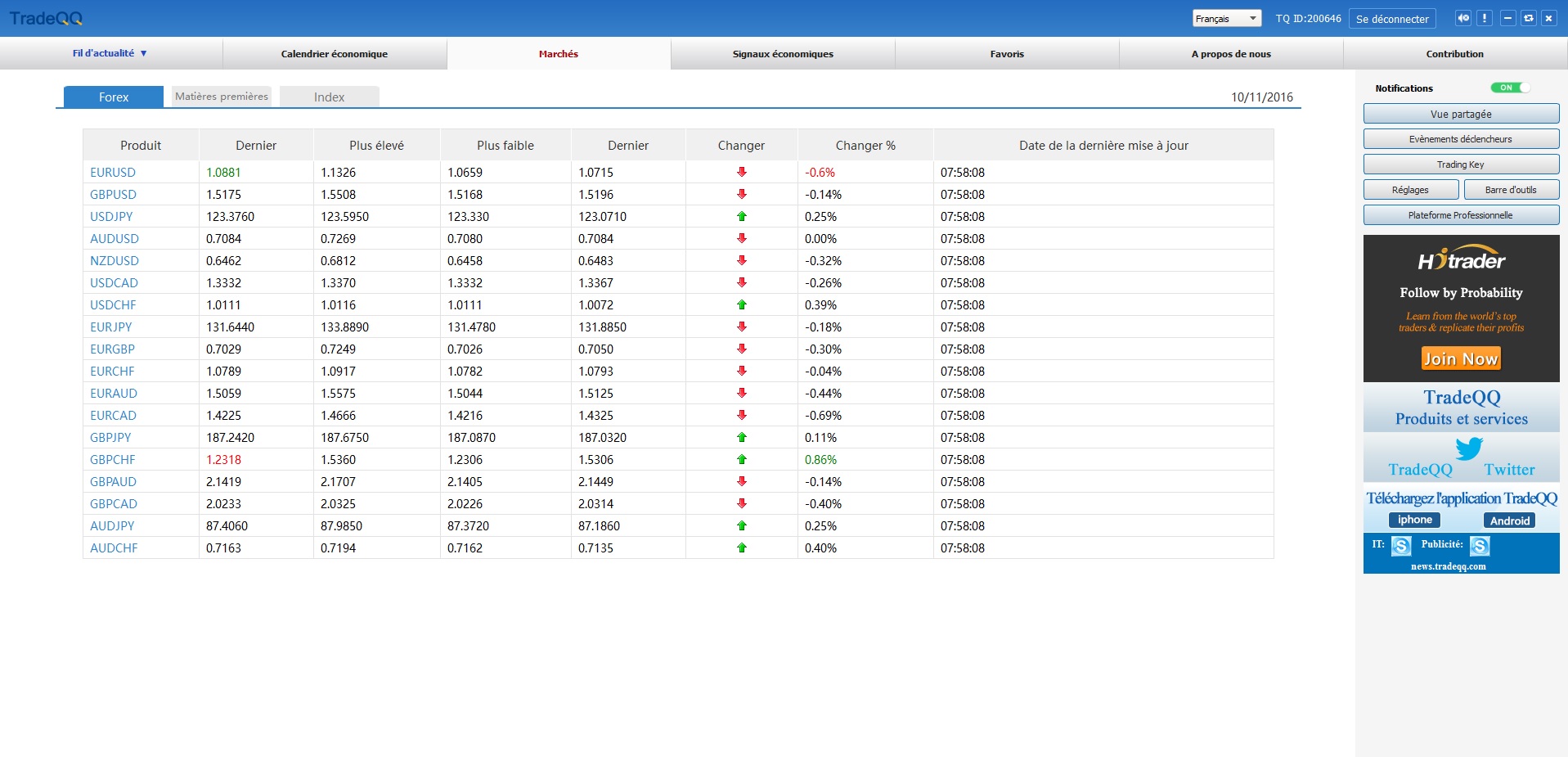Click the Android app download button

tap(1509, 520)
